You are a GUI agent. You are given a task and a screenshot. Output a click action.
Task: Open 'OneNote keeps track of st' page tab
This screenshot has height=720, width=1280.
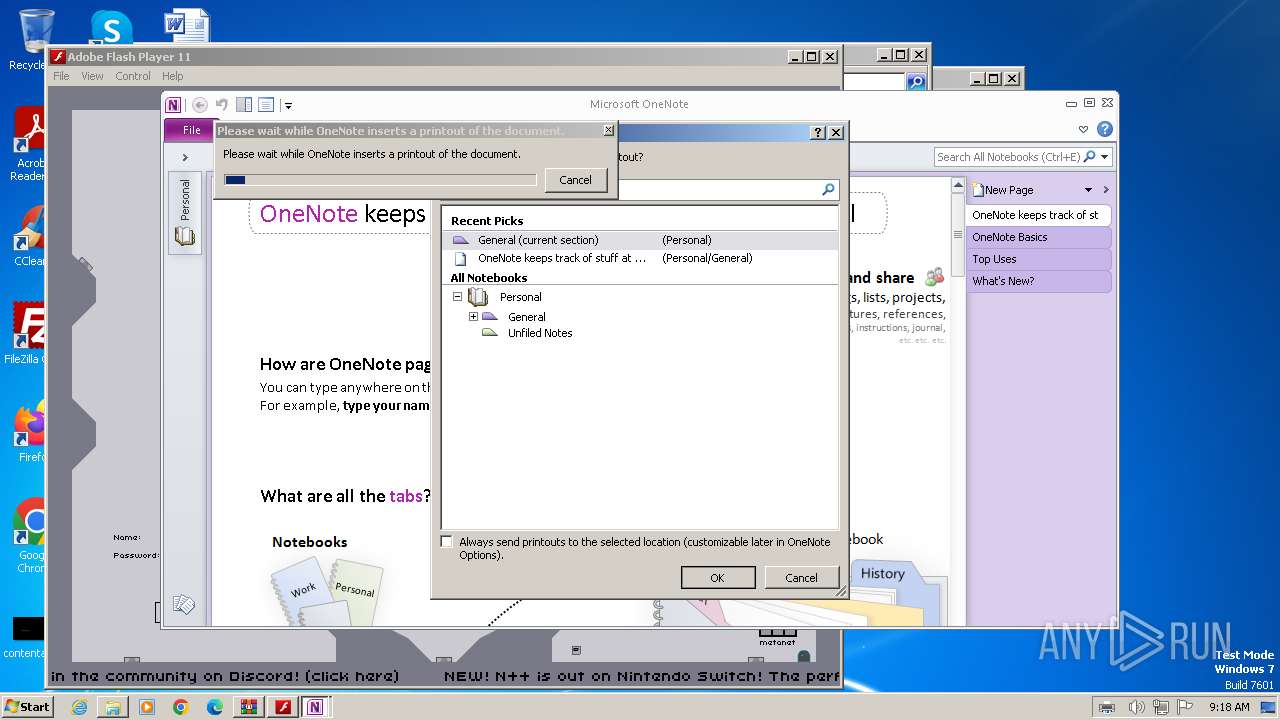[x=1038, y=215]
